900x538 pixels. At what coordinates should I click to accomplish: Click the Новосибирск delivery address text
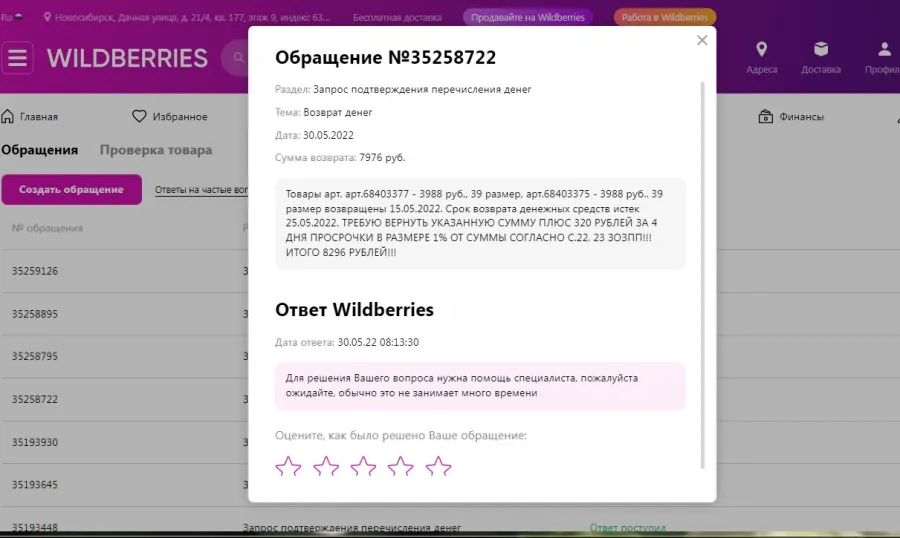point(192,18)
